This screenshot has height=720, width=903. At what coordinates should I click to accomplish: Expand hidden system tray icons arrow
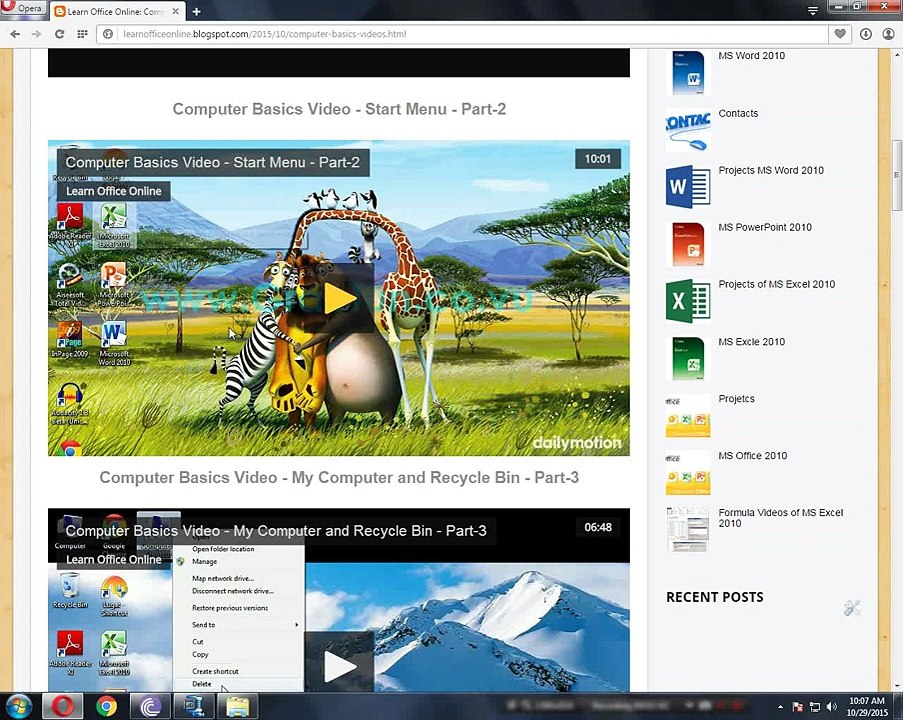780,706
